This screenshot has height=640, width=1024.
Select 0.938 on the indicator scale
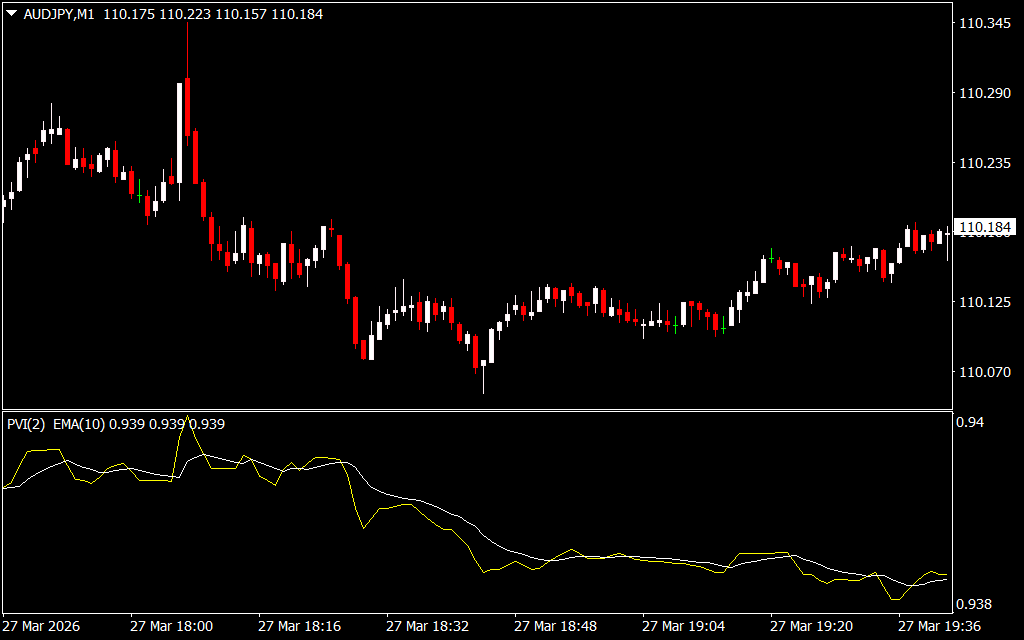point(975,604)
